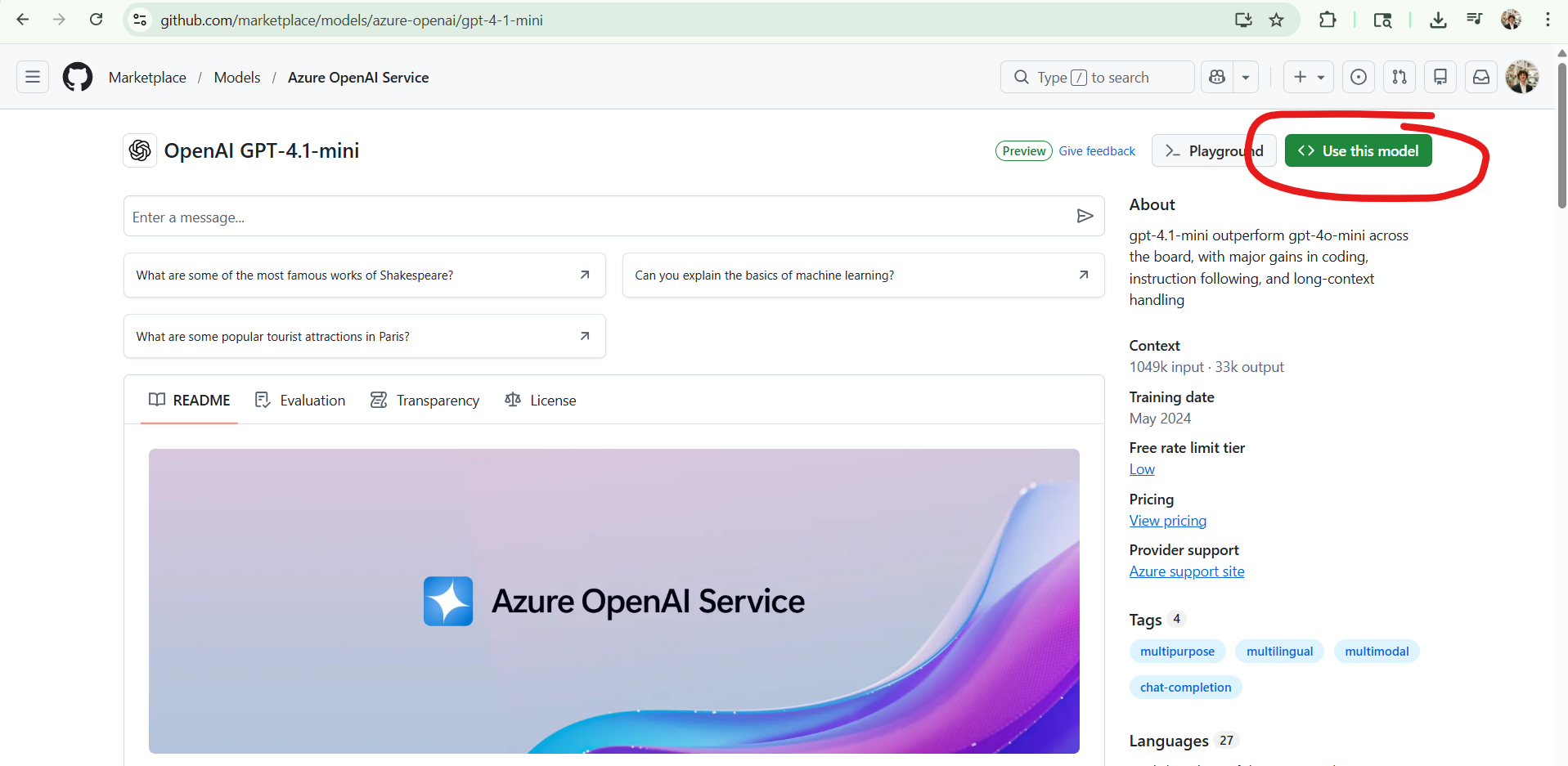1568x766 pixels.
Task: Select the multipurpose tag
Action: coord(1177,652)
